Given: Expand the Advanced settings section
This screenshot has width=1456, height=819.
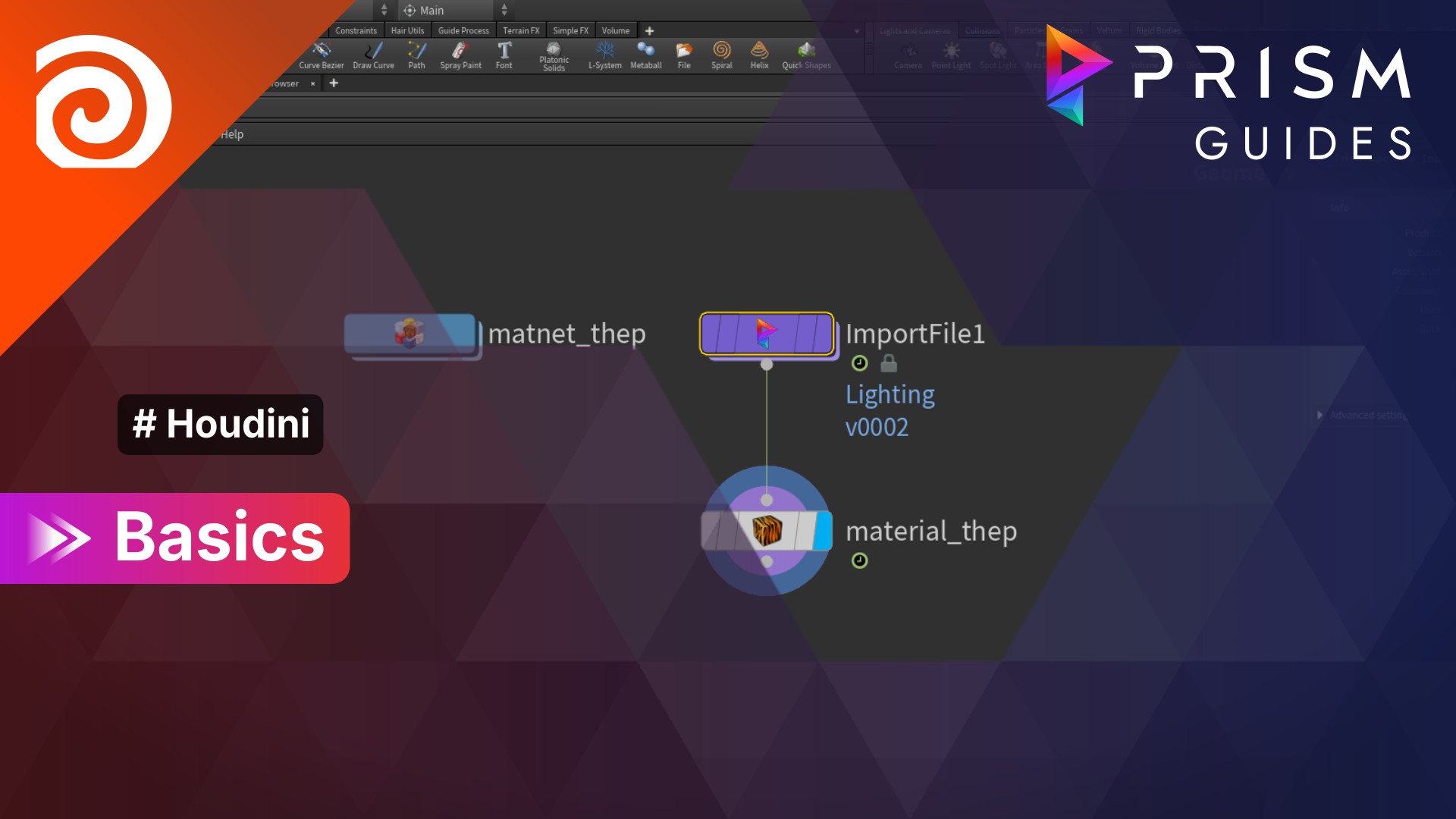Looking at the screenshot, I should [x=1320, y=415].
